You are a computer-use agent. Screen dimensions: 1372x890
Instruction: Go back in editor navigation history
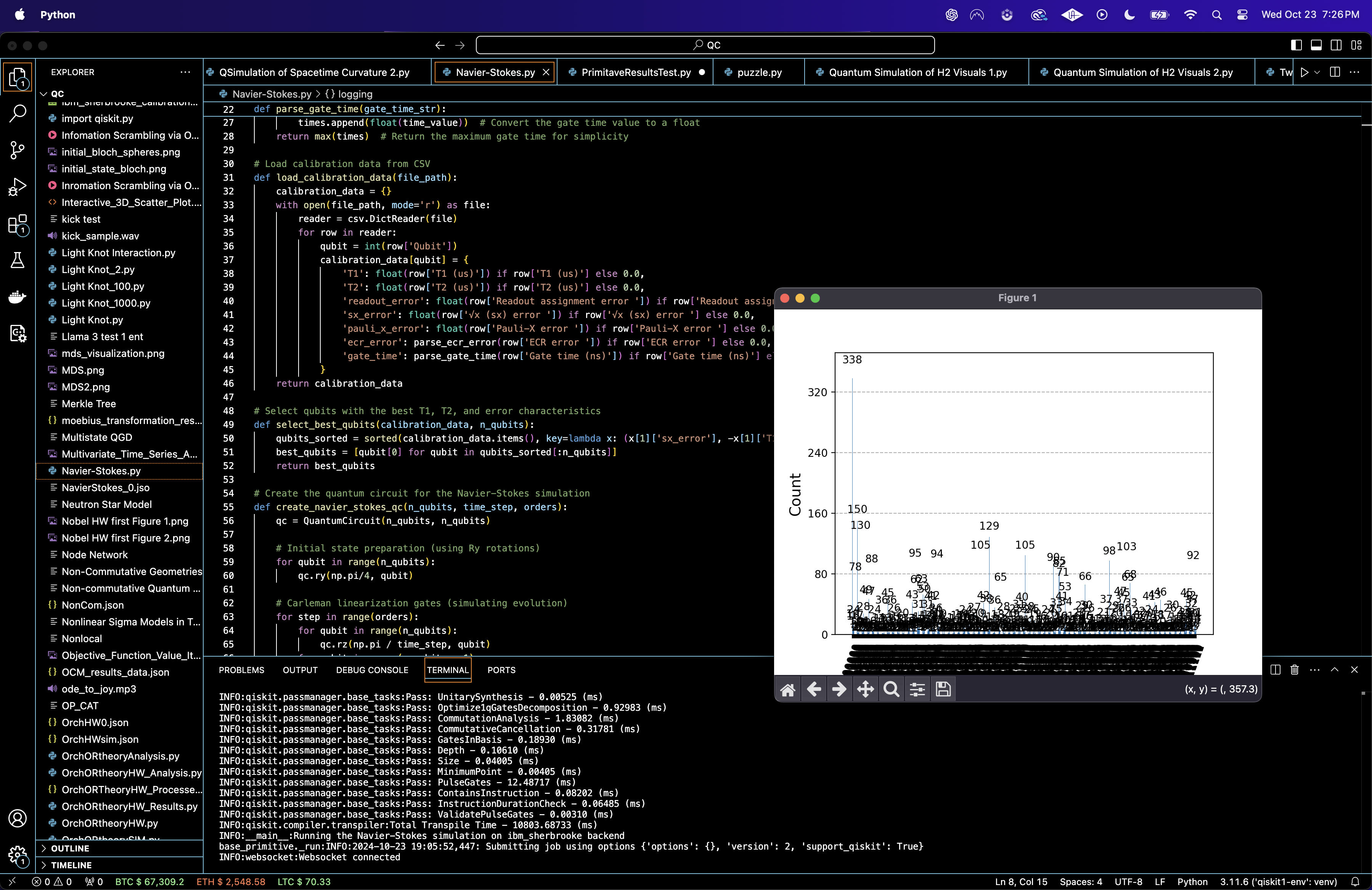(440, 45)
